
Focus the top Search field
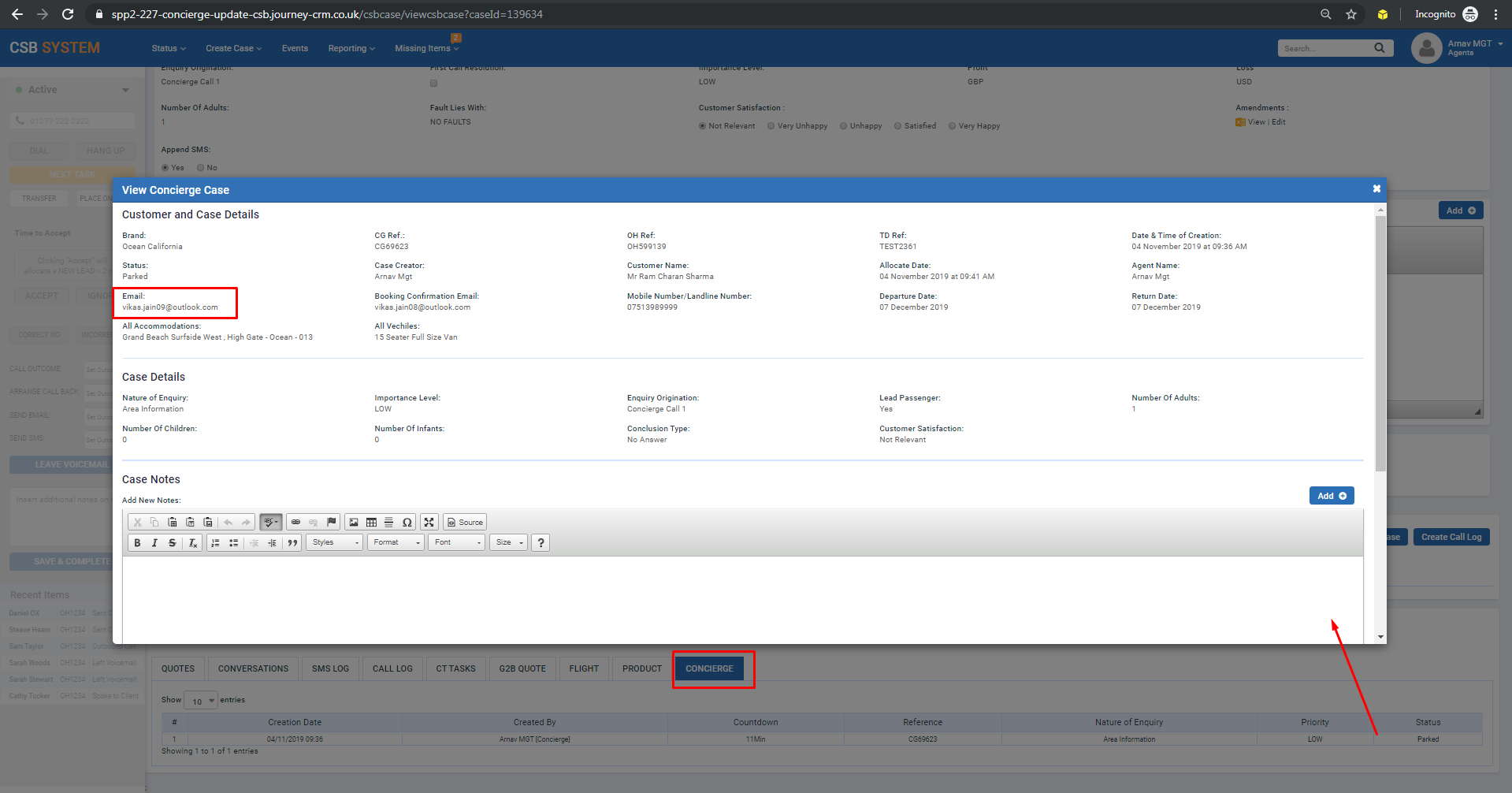coord(1326,48)
